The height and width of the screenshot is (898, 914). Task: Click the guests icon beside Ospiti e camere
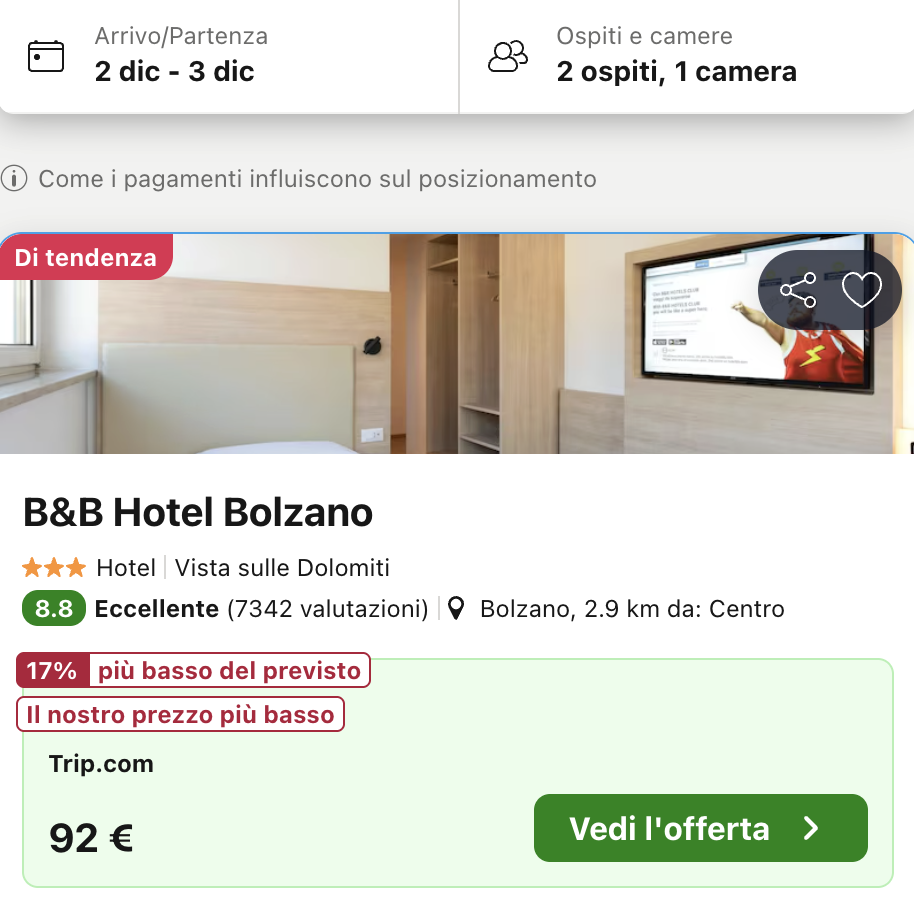pyautogui.click(x=508, y=55)
